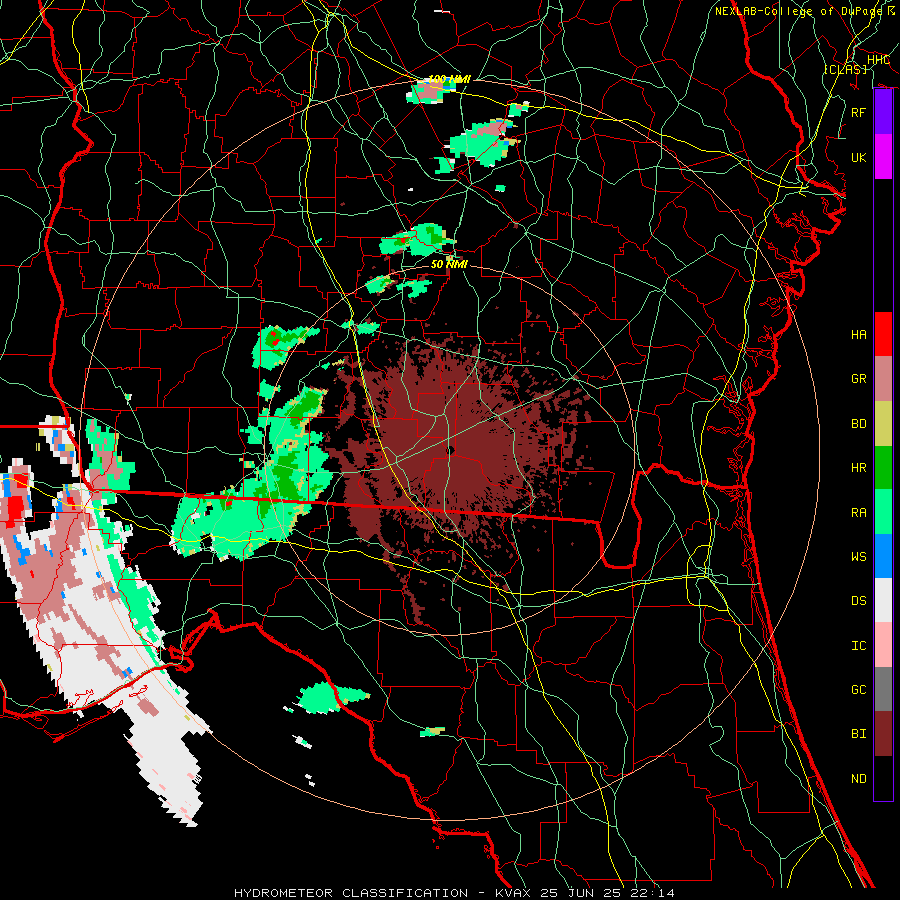Click the purple RF legend color swatch

click(x=883, y=112)
